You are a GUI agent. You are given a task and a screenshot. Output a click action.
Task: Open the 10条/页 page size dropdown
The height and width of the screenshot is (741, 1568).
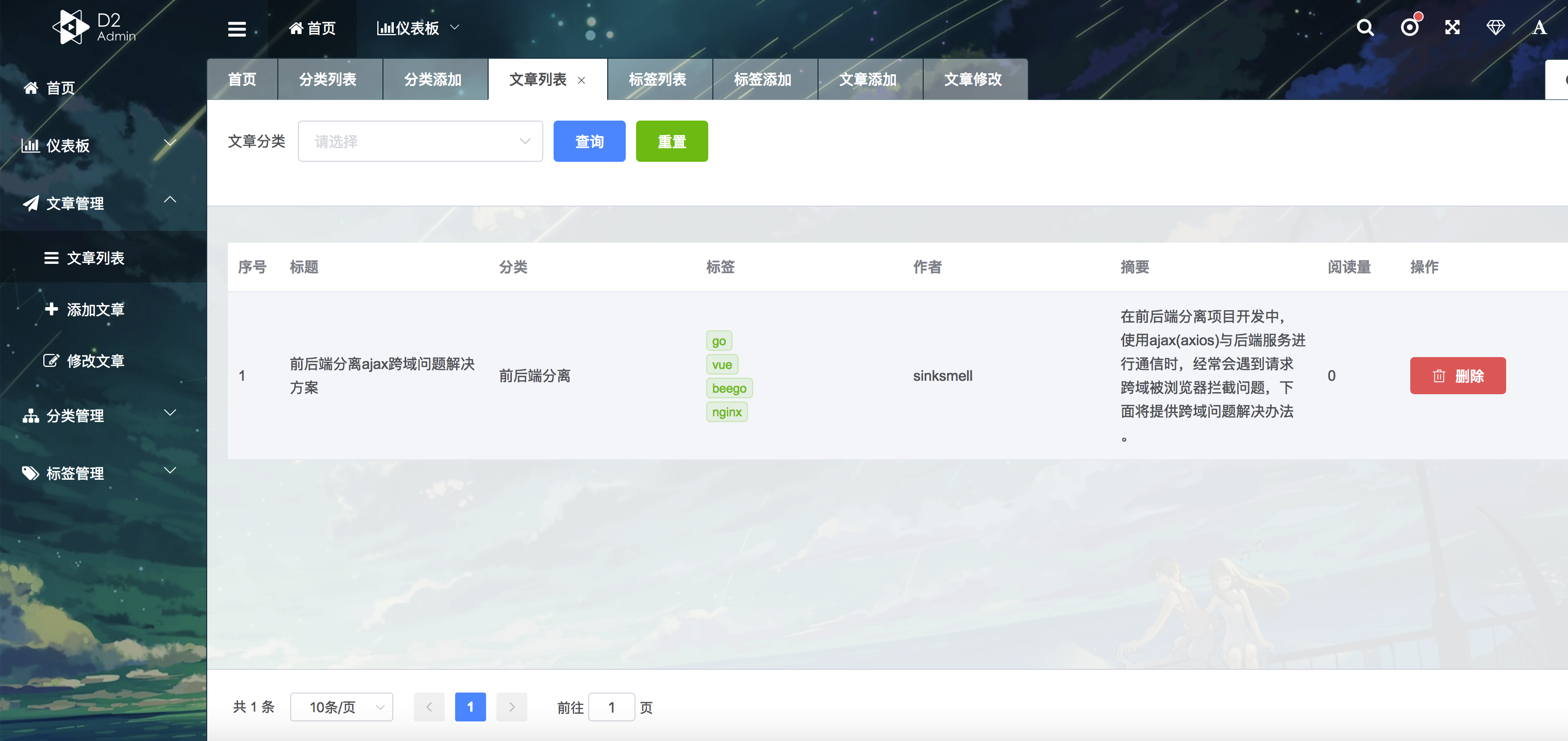[x=341, y=707]
